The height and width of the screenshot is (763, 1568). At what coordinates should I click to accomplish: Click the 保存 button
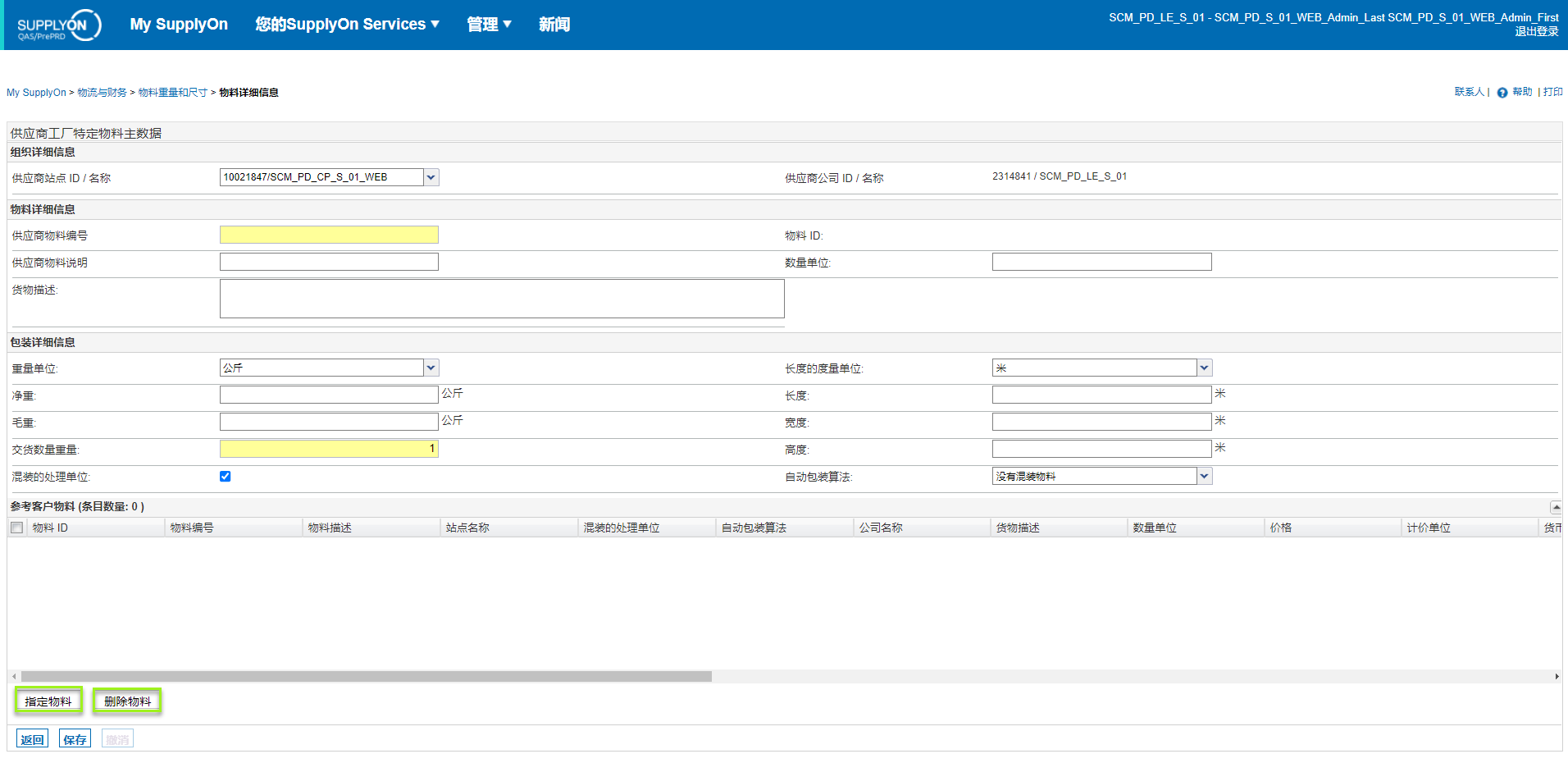point(75,739)
